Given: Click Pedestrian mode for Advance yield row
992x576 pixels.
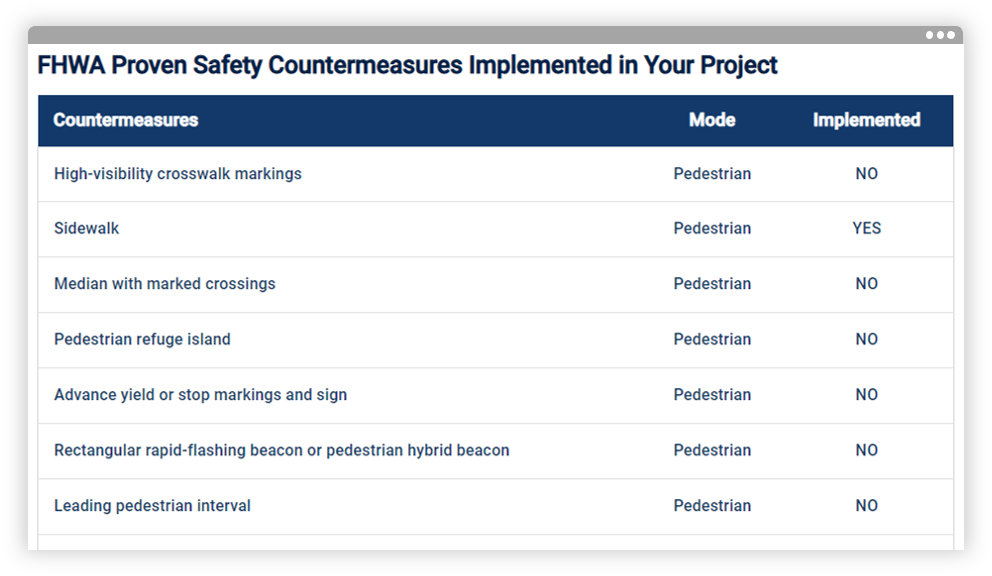Looking at the screenshot, I should (x=712, y=395).
